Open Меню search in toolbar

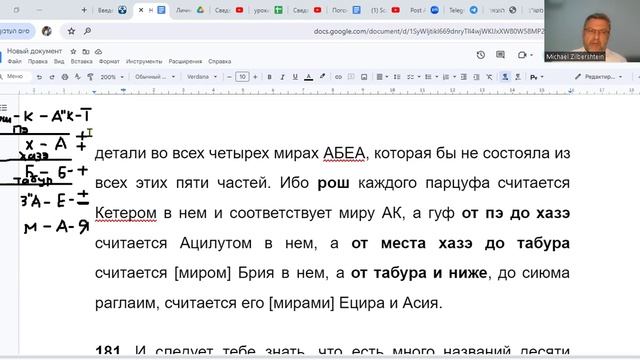(15, 76)
